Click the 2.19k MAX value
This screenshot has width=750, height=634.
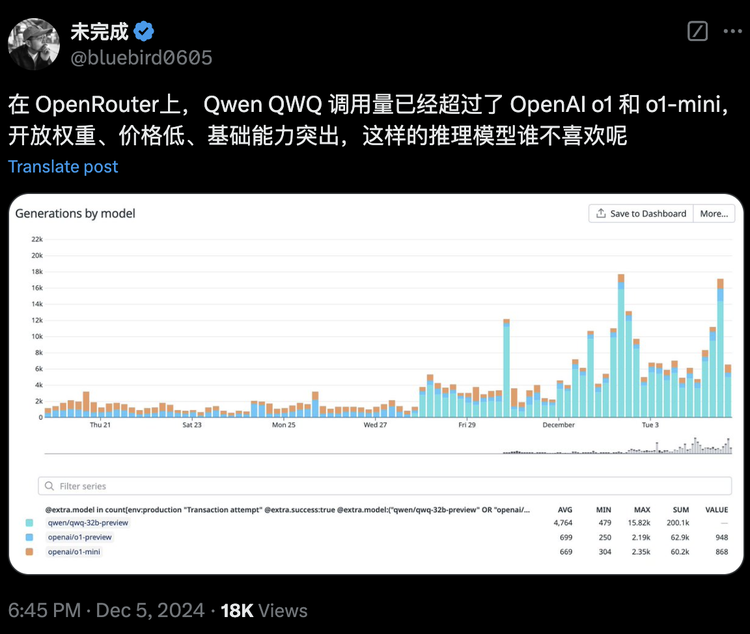point(641,537)
